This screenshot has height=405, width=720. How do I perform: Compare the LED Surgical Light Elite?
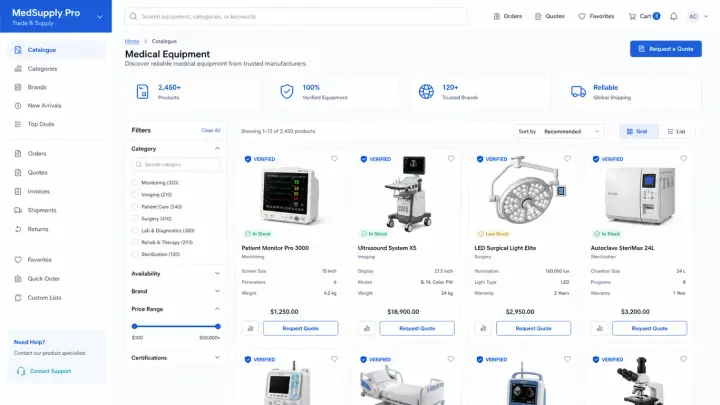point(483,328)
